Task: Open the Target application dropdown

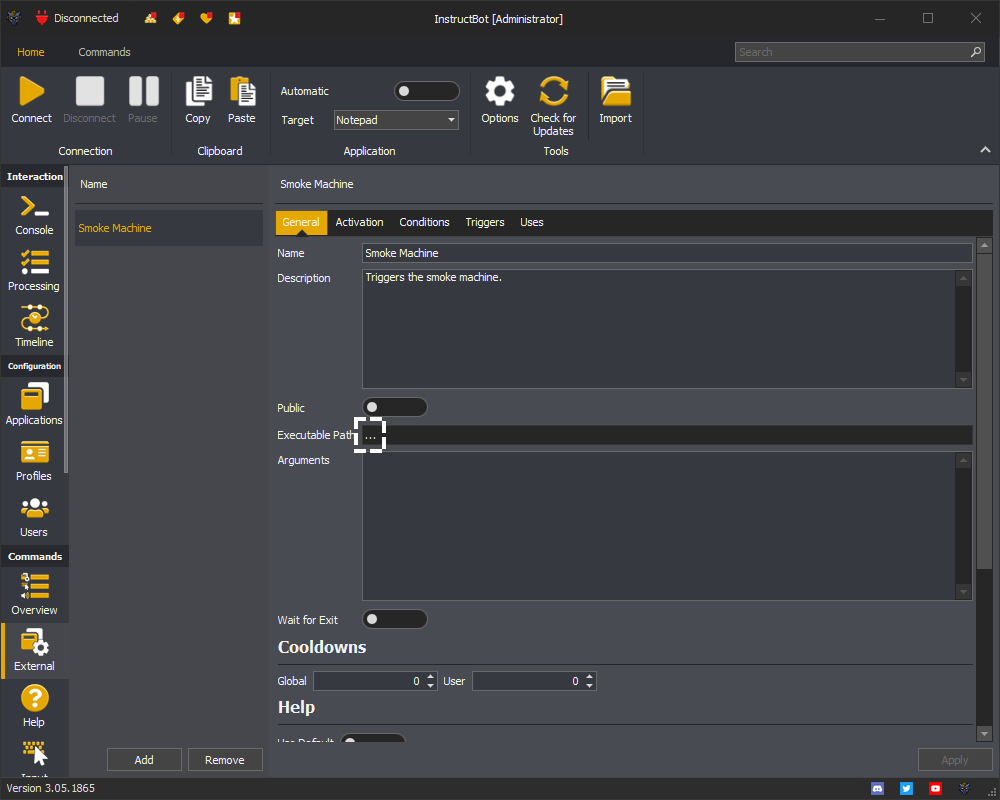Action: coord(396,120)
